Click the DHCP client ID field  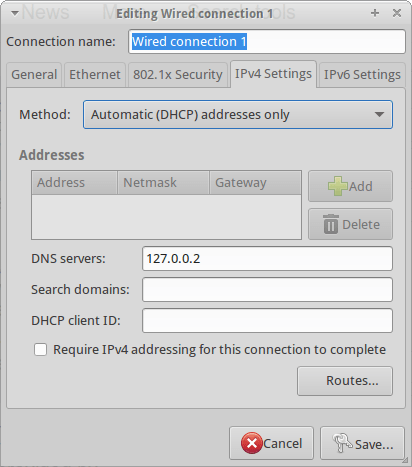pyautogui.click(x=267, y=321)
